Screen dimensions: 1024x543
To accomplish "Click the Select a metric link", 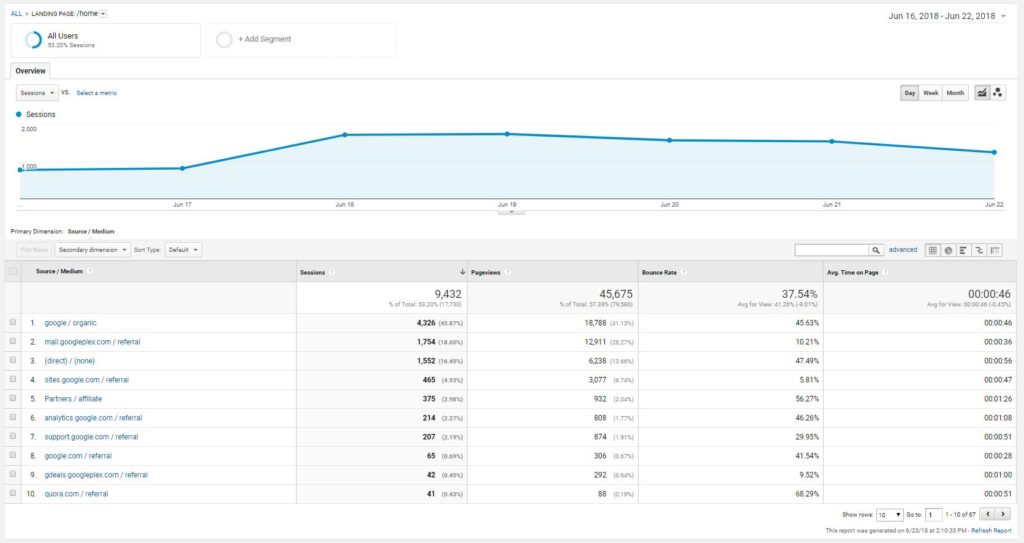I will tap(97, 93).
